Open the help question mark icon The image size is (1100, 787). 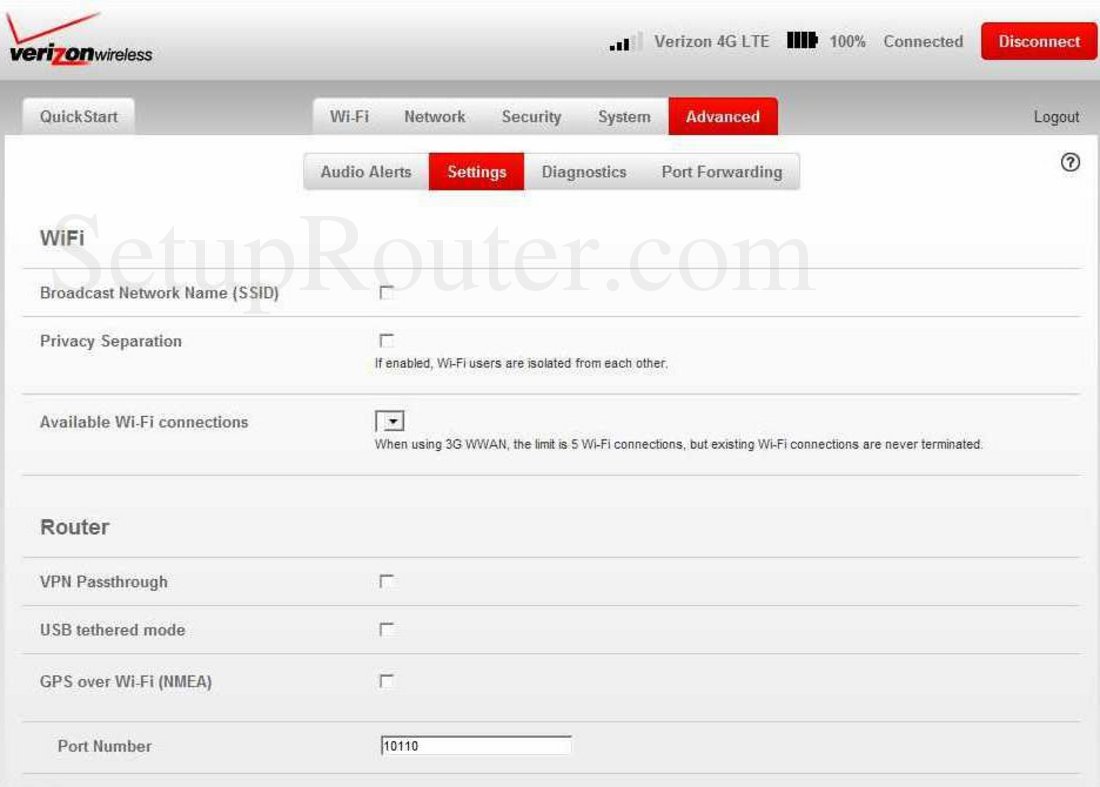coord(1070,163)
